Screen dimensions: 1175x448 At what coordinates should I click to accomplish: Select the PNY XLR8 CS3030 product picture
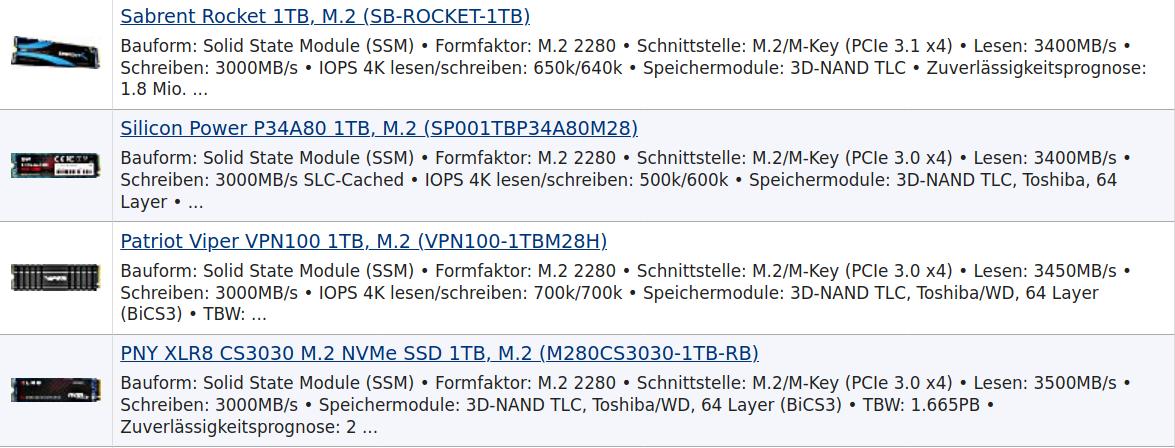click(x=56, y=389)
